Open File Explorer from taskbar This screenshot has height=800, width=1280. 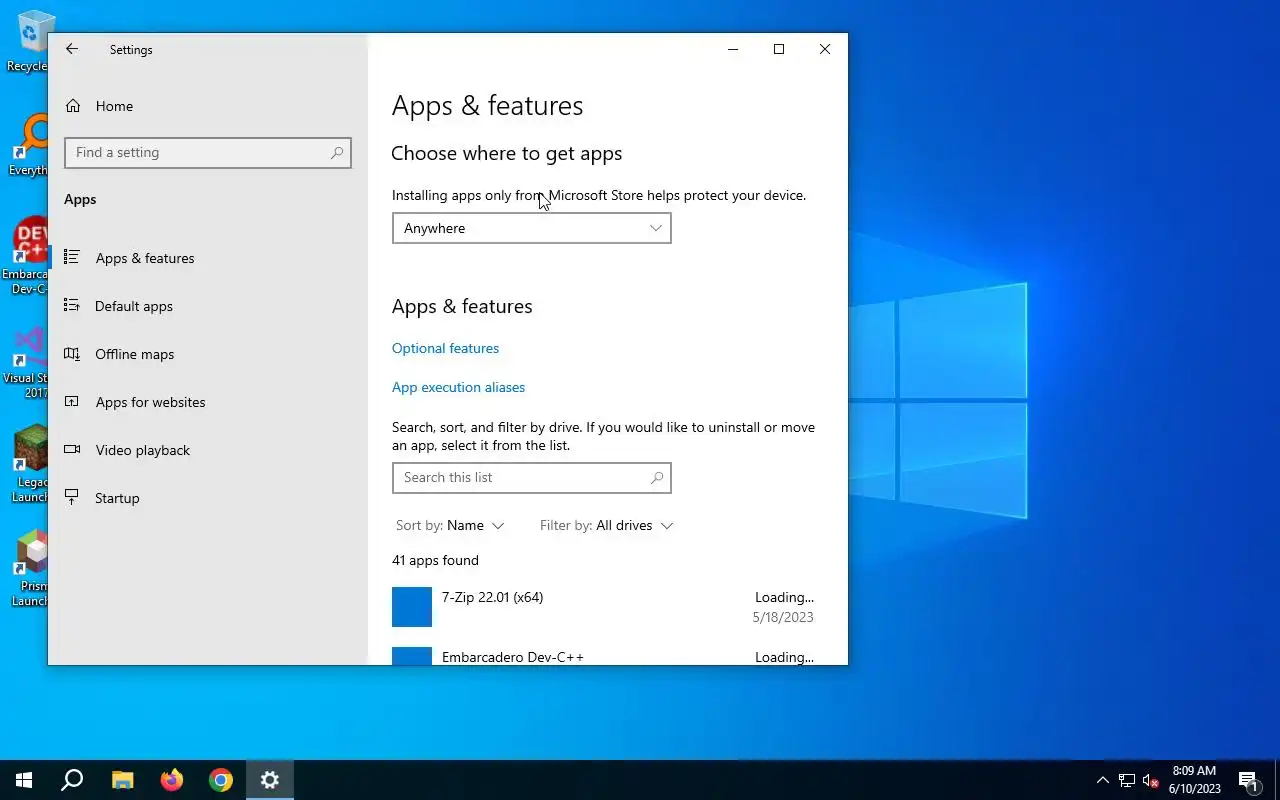(x=122, y=780)
